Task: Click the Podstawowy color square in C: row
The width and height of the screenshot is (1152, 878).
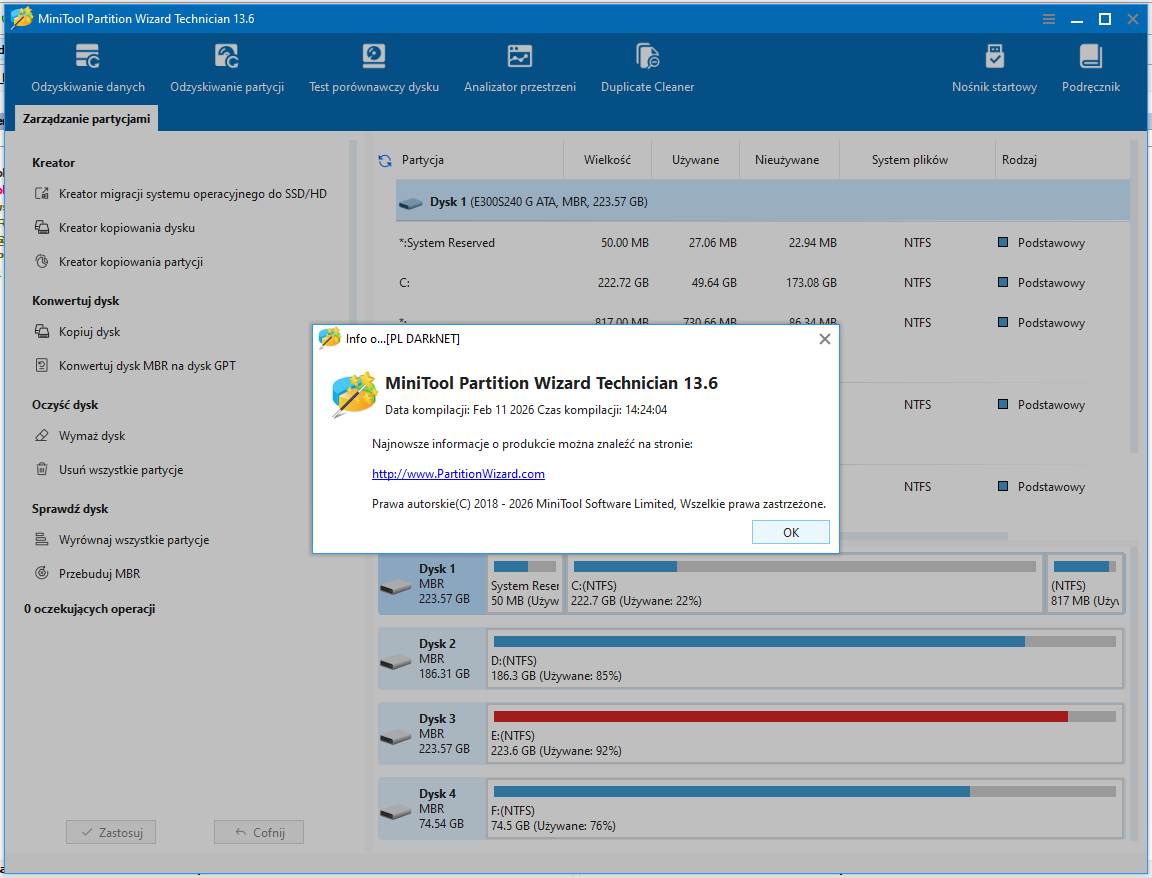Action: (x=1003, y=282)
